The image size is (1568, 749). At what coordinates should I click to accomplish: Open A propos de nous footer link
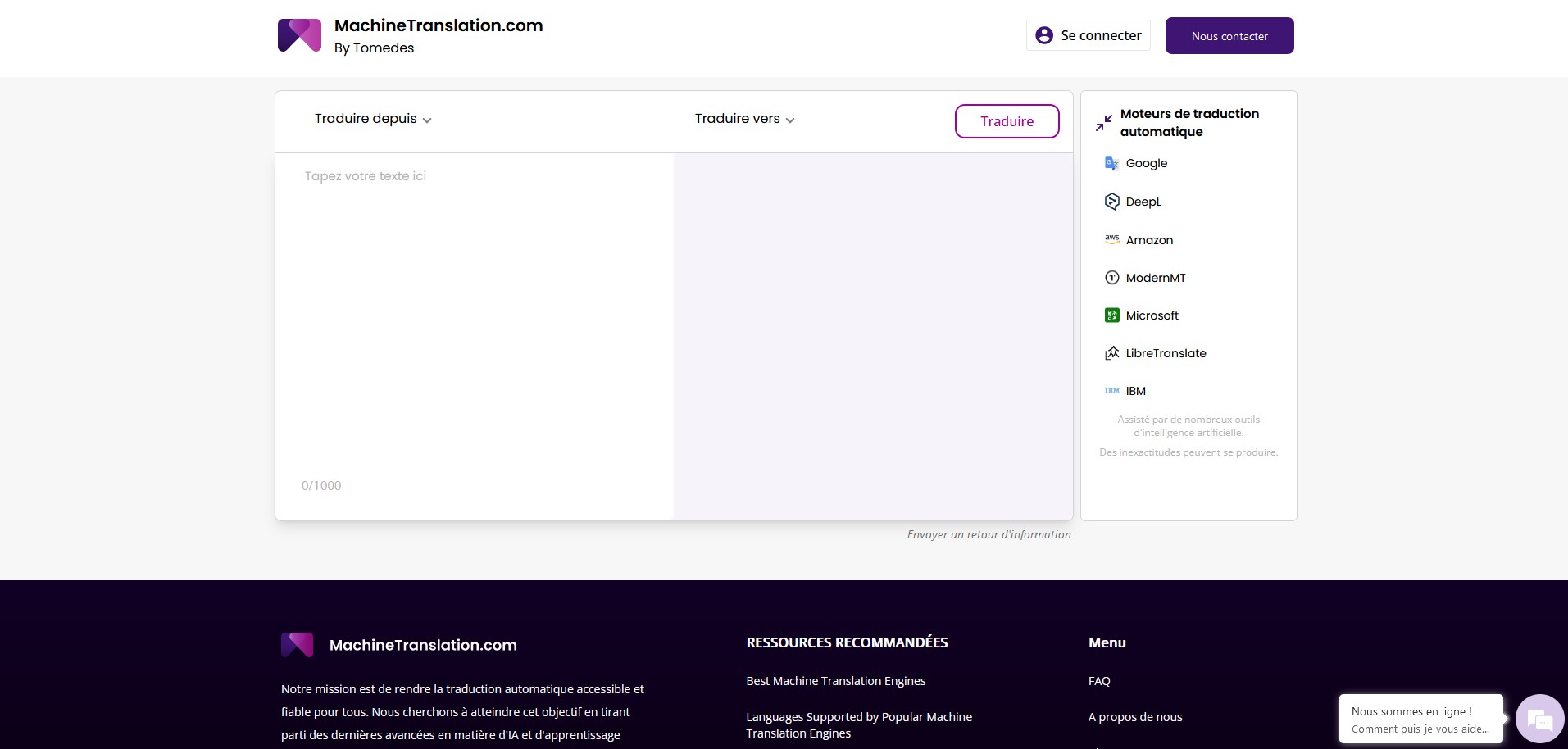tap(1135, 717)
